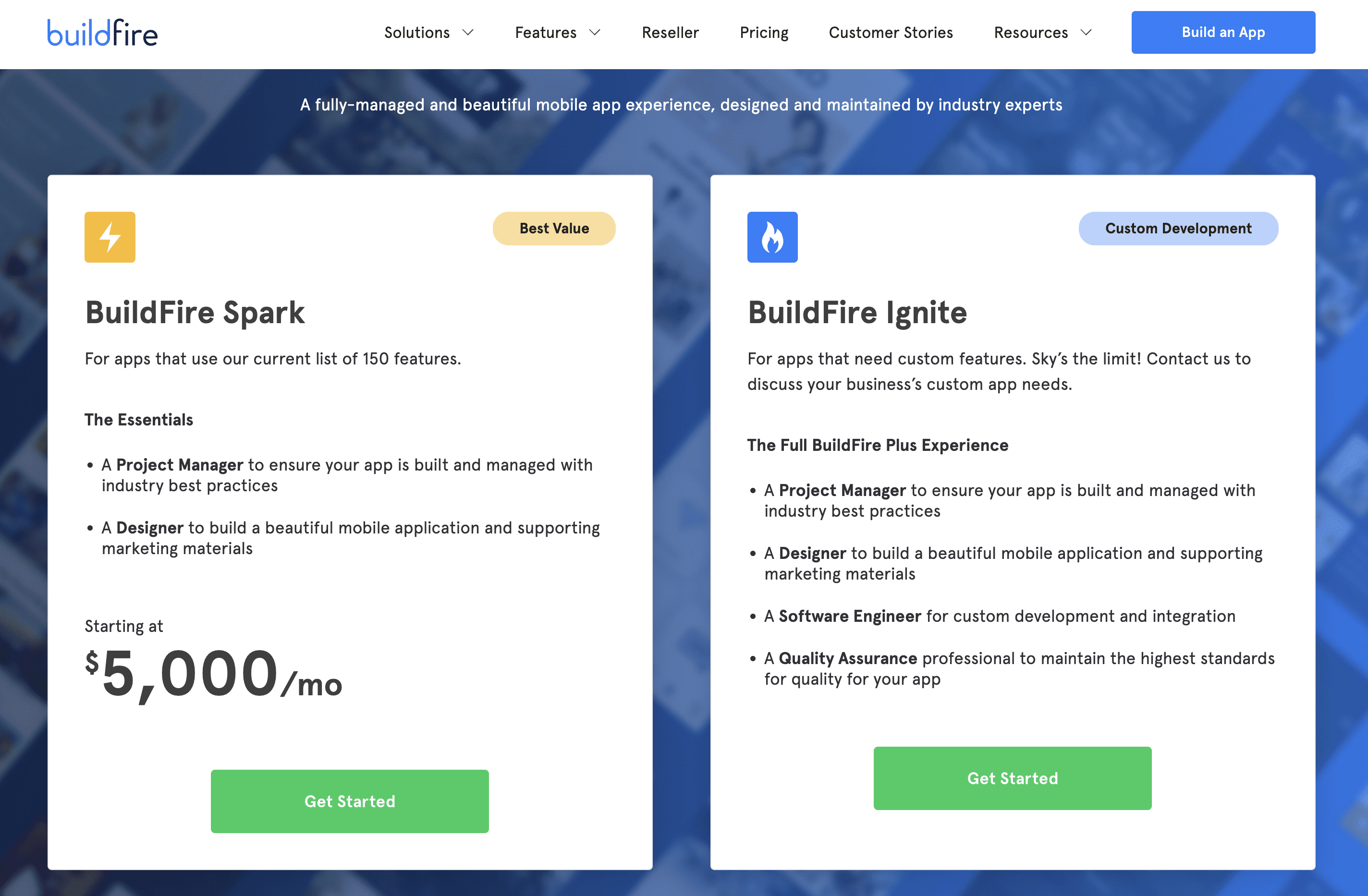Click 'The Essentials' subheading
This screenshot has width=1368, height=896.
(138, 420)
